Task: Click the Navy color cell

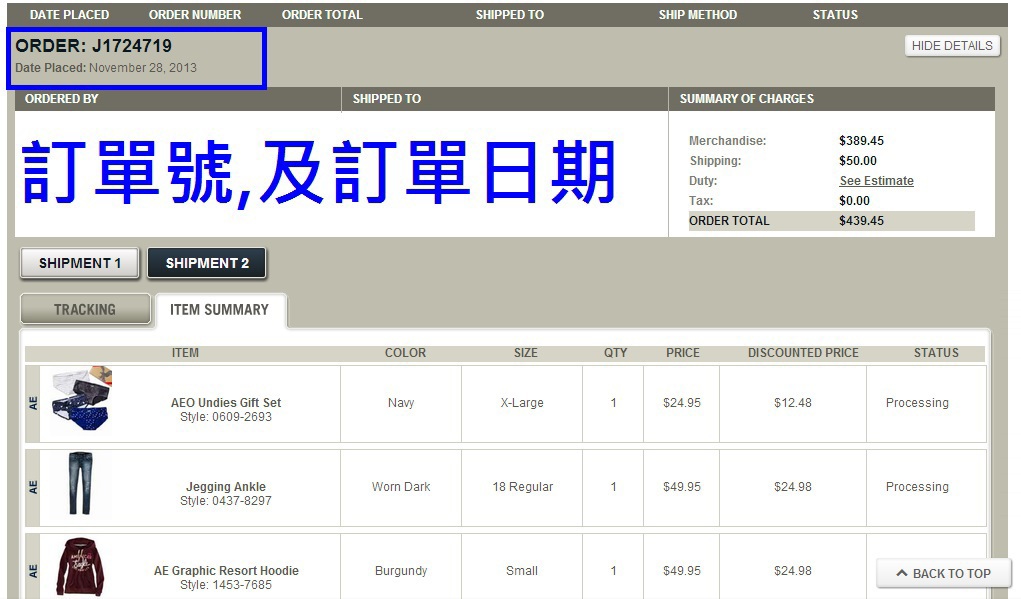Action: [x=401, y=403]
